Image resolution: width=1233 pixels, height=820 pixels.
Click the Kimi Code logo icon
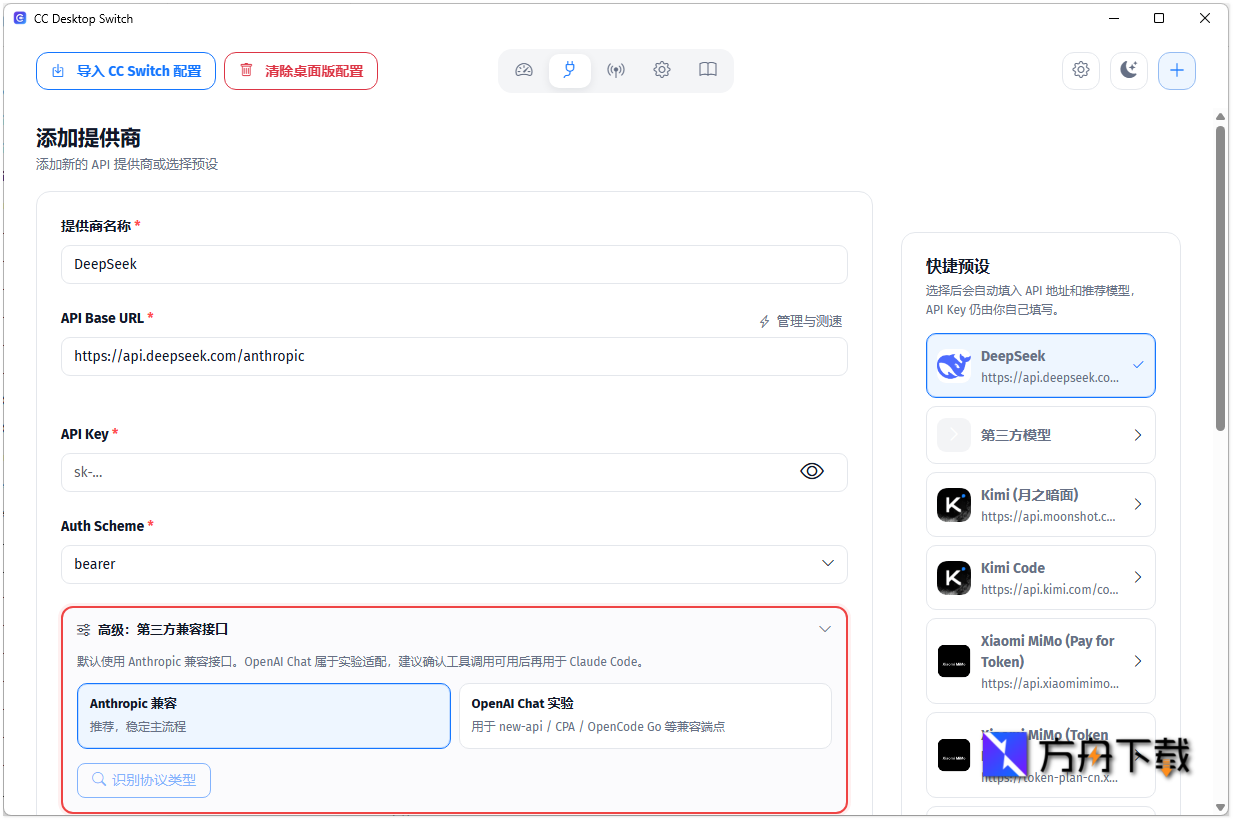[954, 578]
